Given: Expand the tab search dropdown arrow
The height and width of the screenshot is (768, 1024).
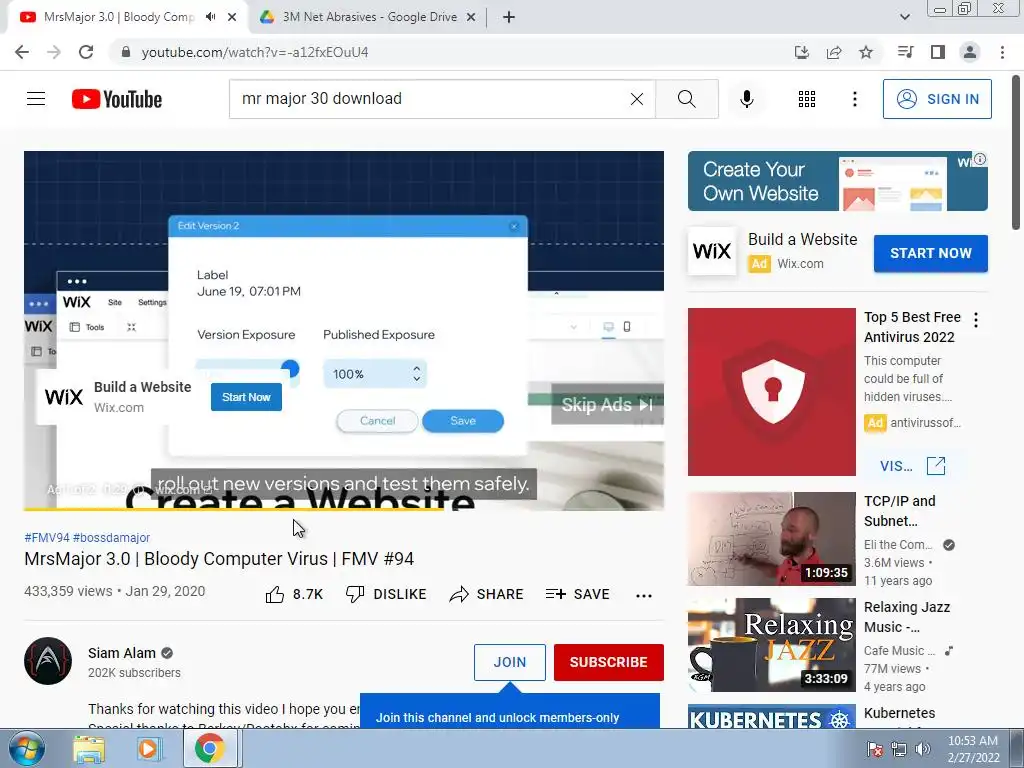Looking at the screenshot, I should [x=904, y=17].
